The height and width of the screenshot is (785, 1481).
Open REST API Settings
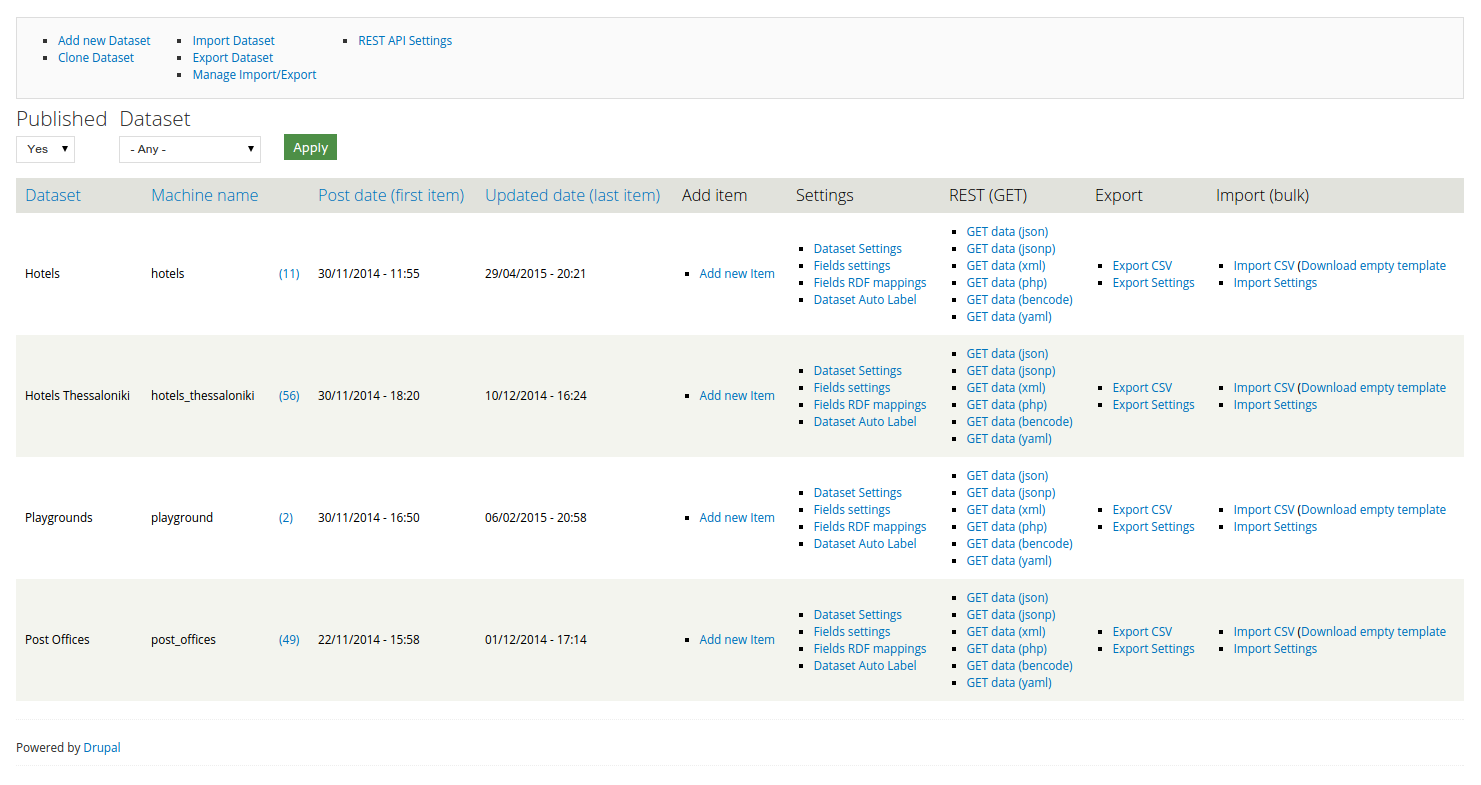pyautogui.click(x=405, y=40)
